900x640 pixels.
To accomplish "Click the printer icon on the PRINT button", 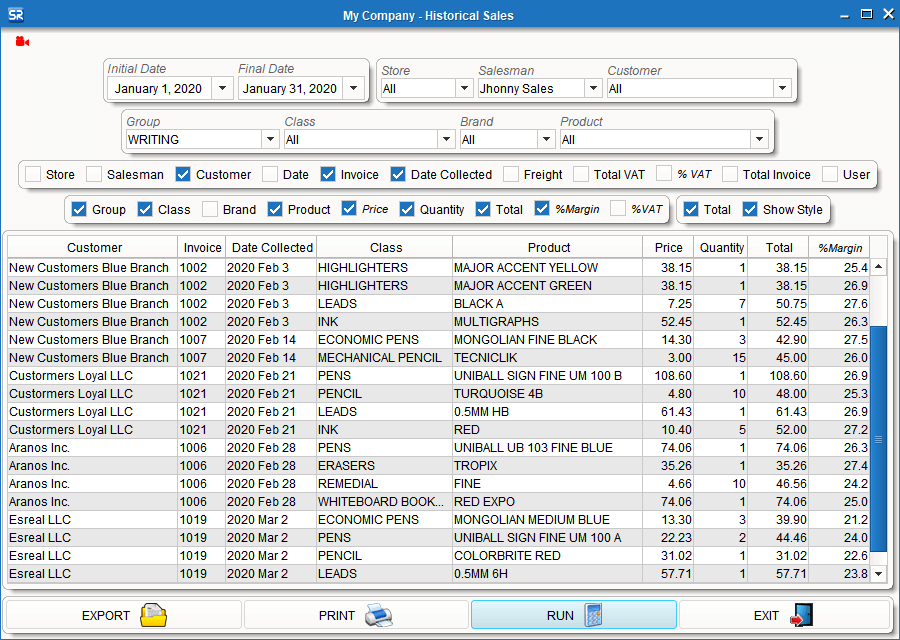I will [378, 615].
